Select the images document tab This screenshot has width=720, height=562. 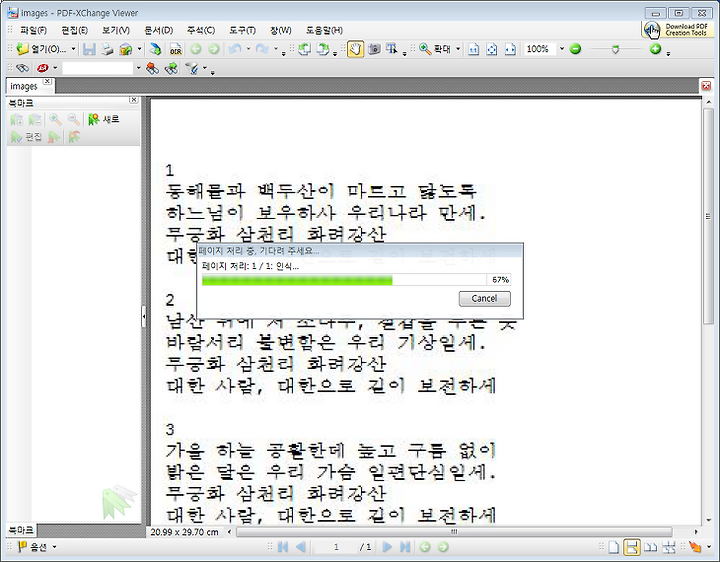(x=24, y=86)
